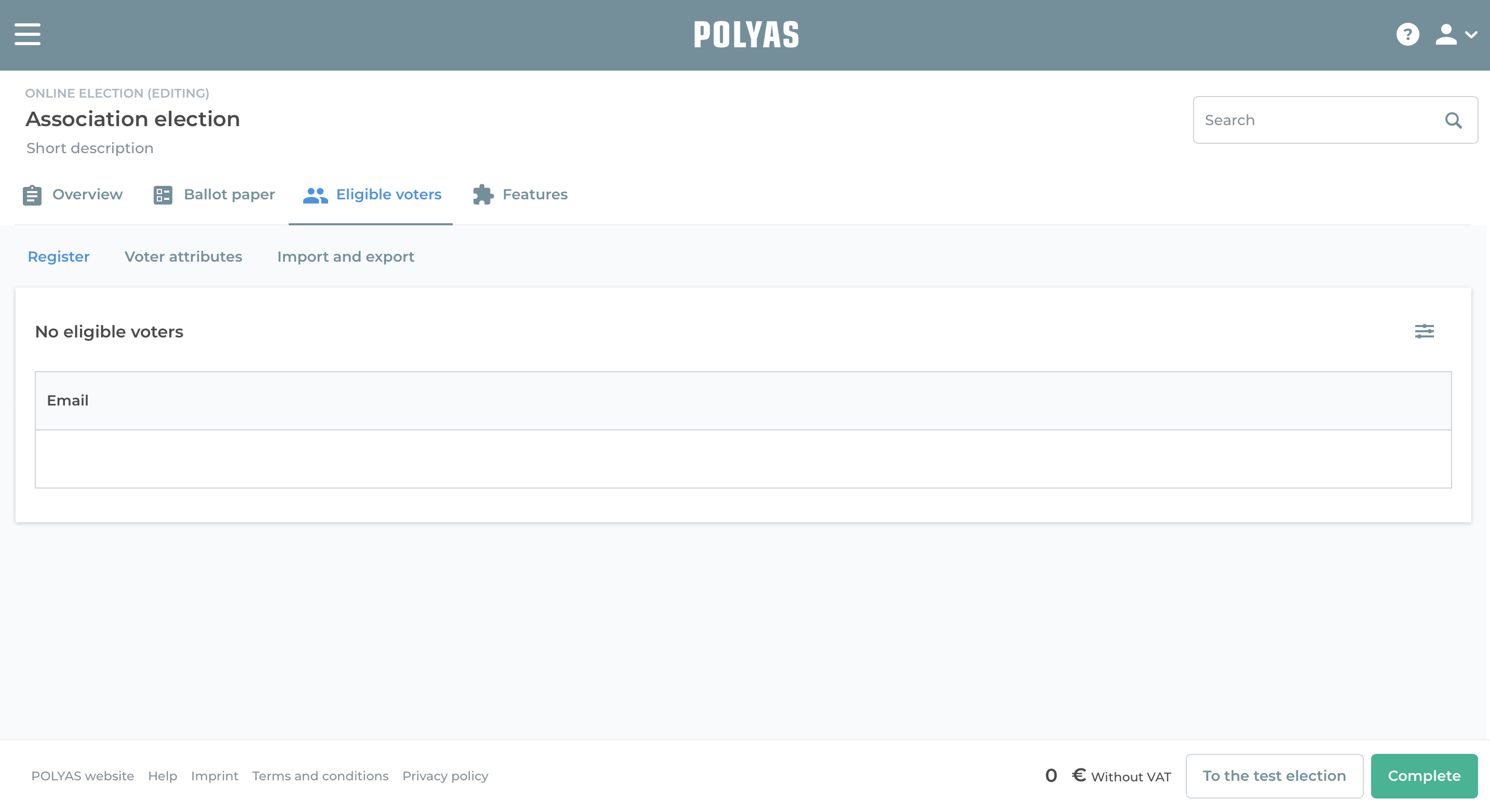1490x812 pixels.
Task: Click the To the test election button
Action: pyautogui.click(x=1274, y=776)
